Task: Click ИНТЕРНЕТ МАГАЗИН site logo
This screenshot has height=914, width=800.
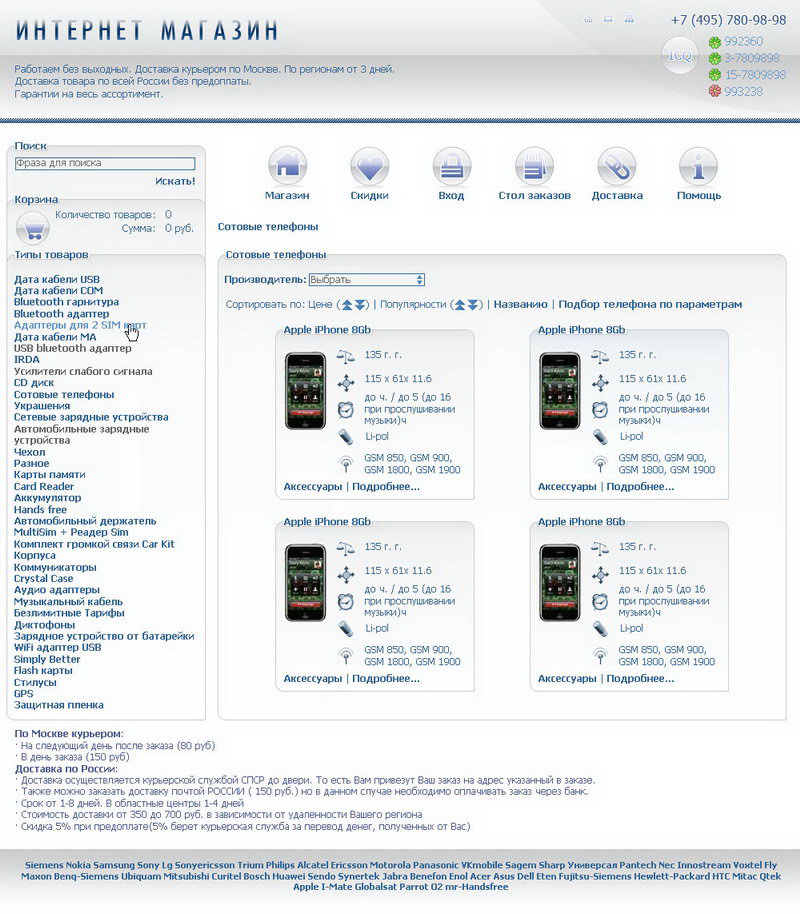Action: pyautogui.click(x=147, y=30)
